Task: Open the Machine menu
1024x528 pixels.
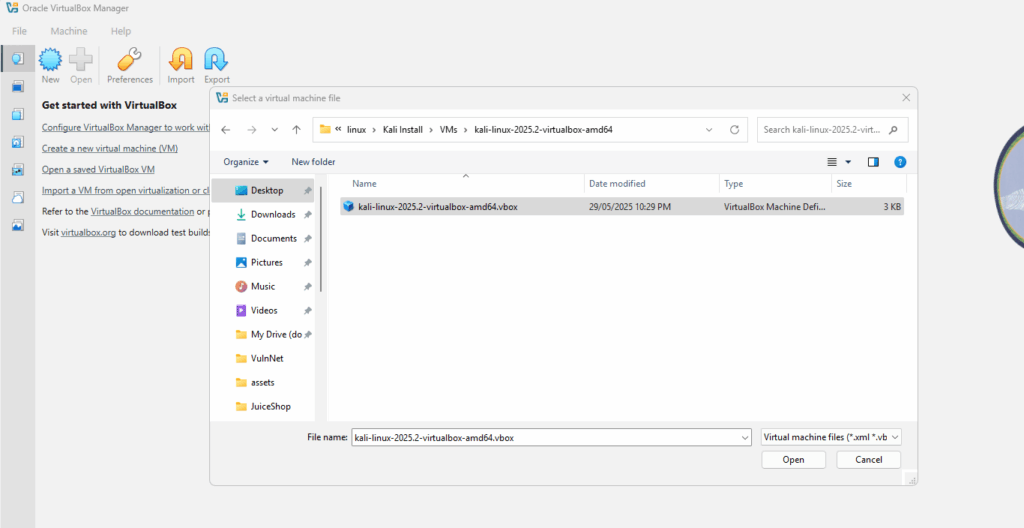Action: 69,31
